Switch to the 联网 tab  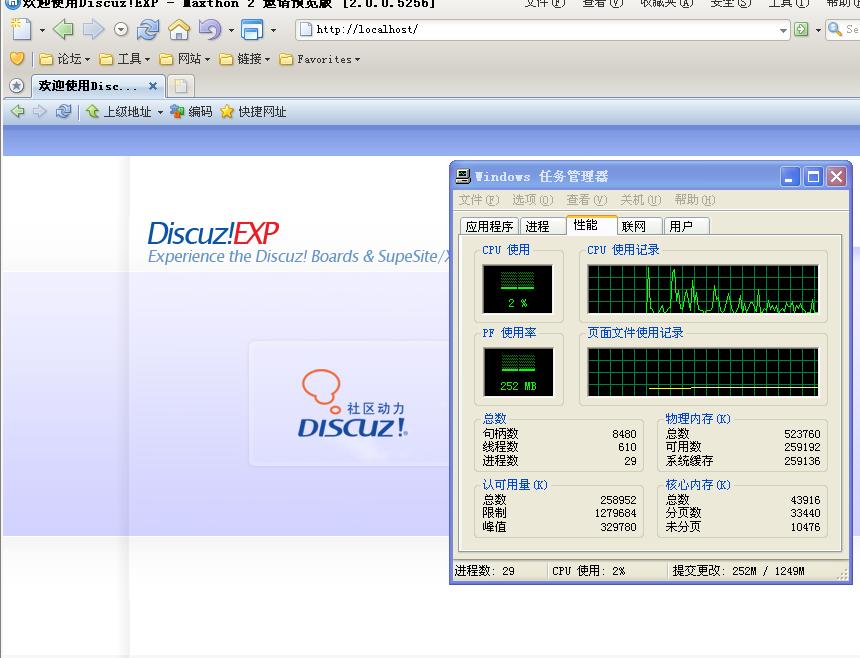tap(634, 226)
